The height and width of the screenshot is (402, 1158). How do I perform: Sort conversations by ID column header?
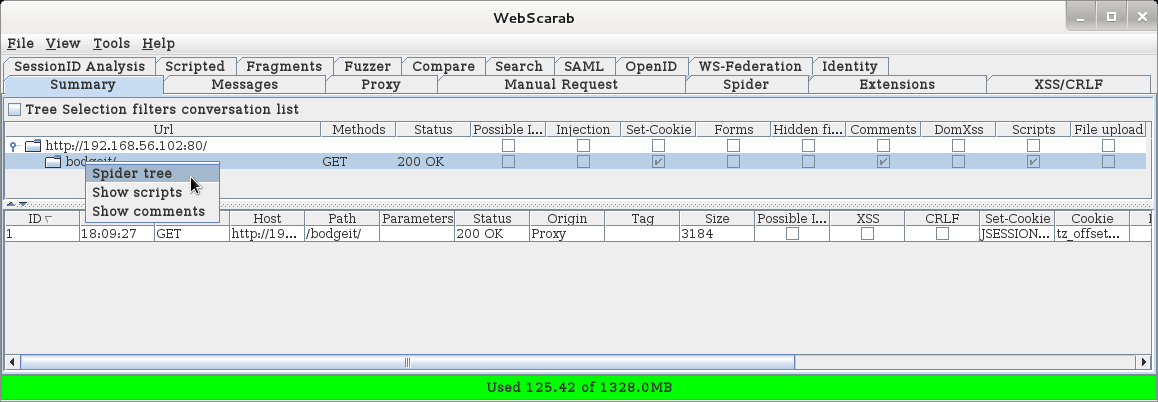(x=42, y=219)
